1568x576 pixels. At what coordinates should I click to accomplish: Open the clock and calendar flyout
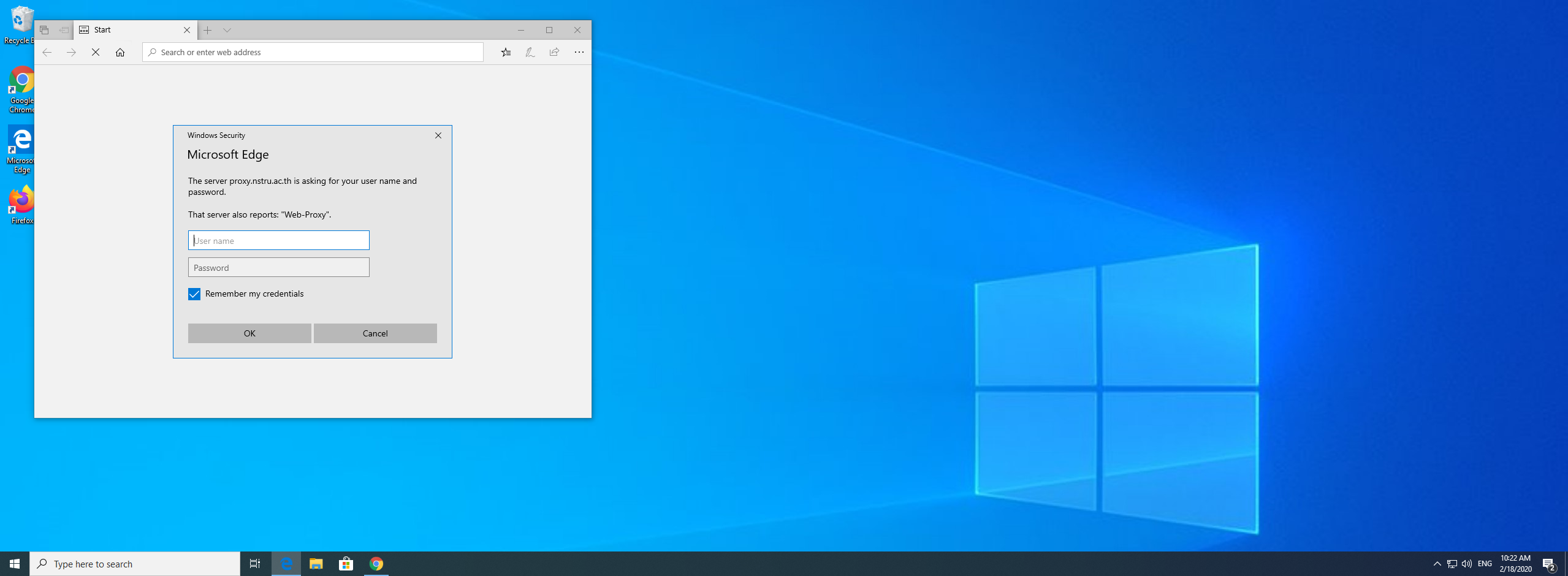(x=1516, y=564)
